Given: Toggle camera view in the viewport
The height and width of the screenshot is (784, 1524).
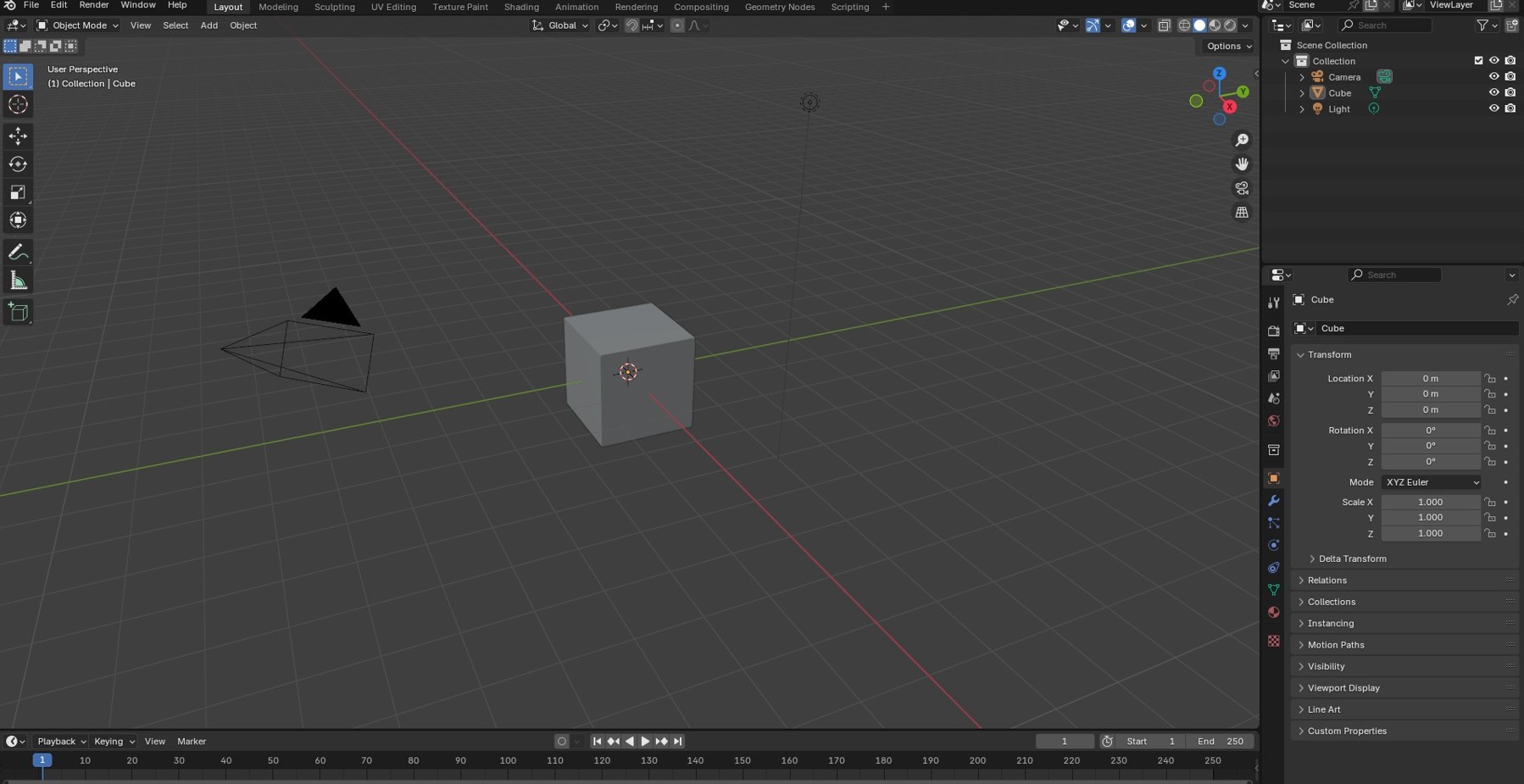Looking at the screenshot, I should (1242, 188).
